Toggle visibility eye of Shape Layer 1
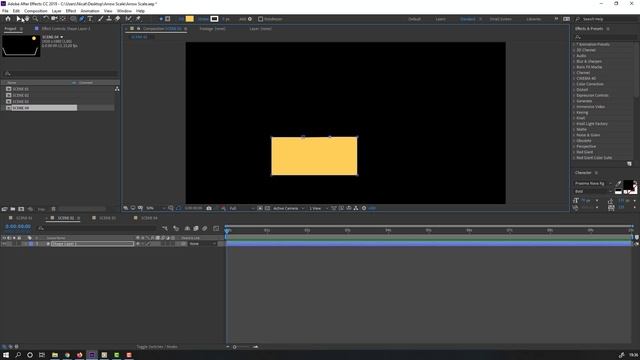Screen dimensions: 640x360 (x=4, y=244)
